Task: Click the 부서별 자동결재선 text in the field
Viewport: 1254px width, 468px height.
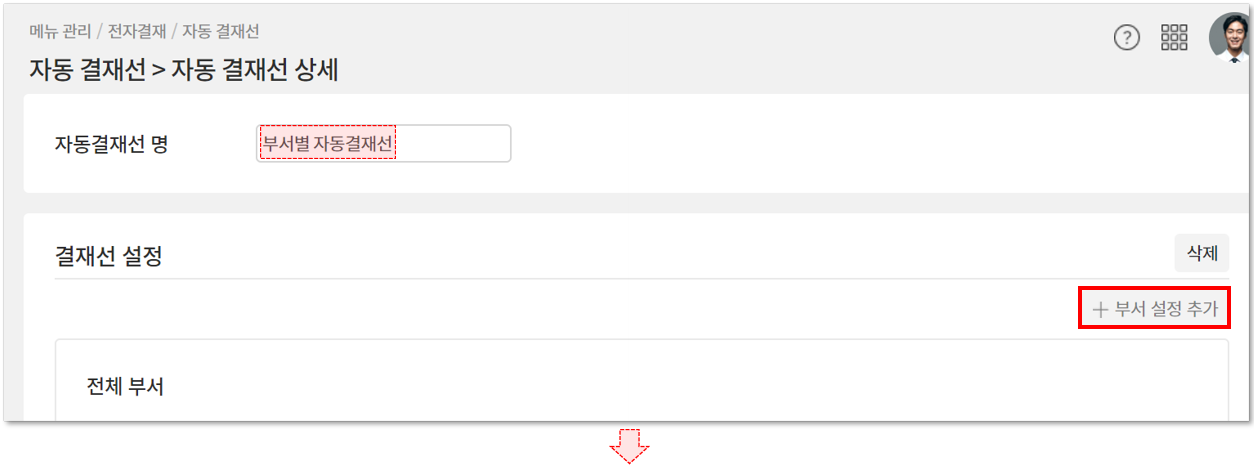Action: pyautogui.click(x=328, y=144)
